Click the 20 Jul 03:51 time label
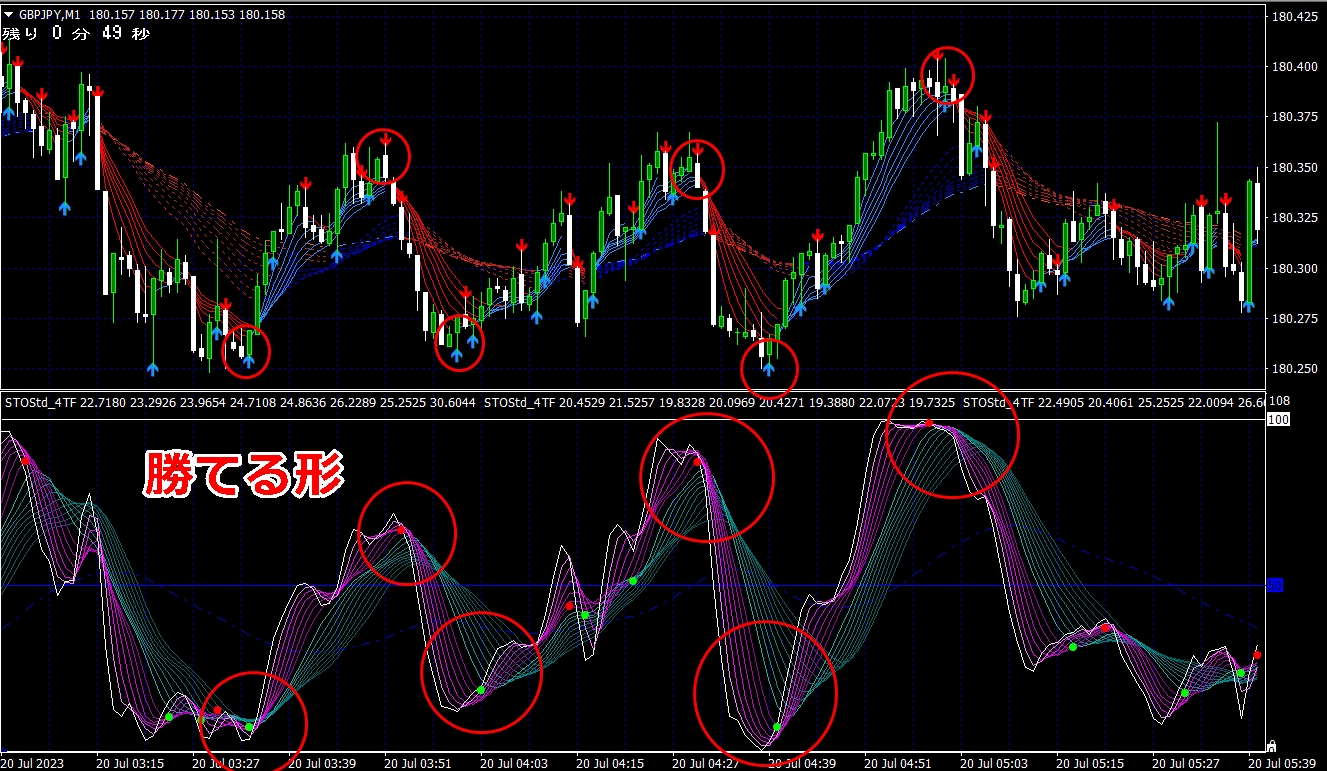1327x771 pixels. [x=419, y=763]
